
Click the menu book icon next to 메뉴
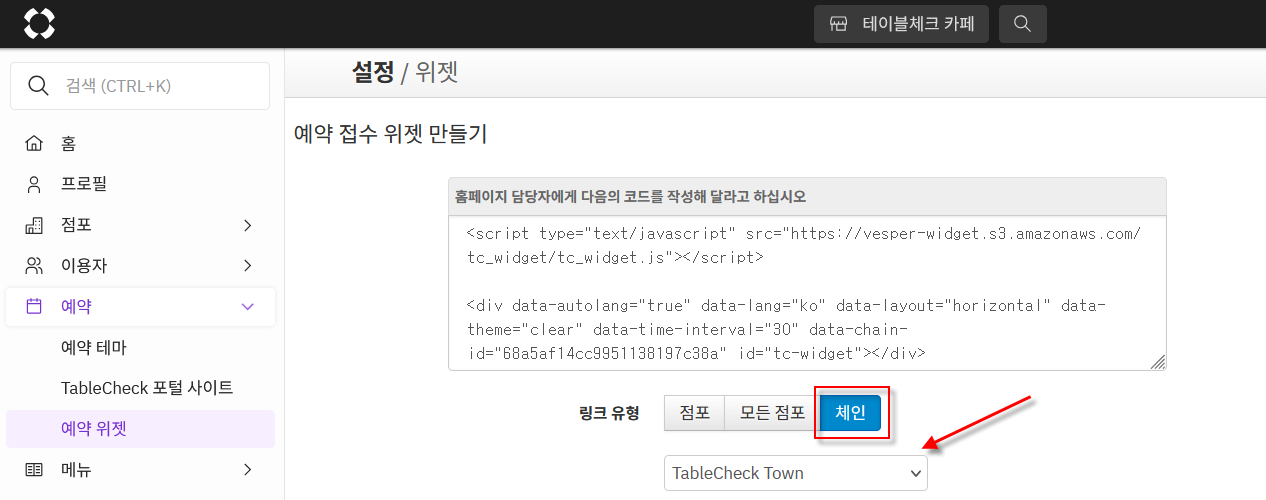click(x=34, y=469)
